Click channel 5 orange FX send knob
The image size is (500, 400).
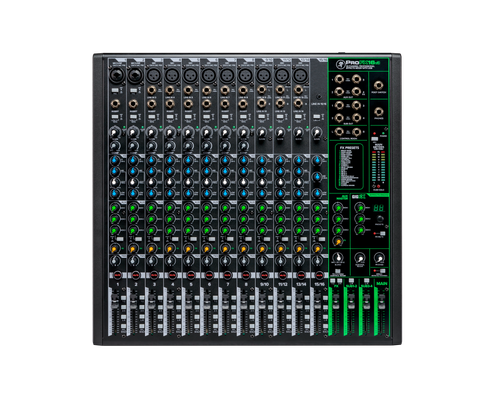coord(188,249)
